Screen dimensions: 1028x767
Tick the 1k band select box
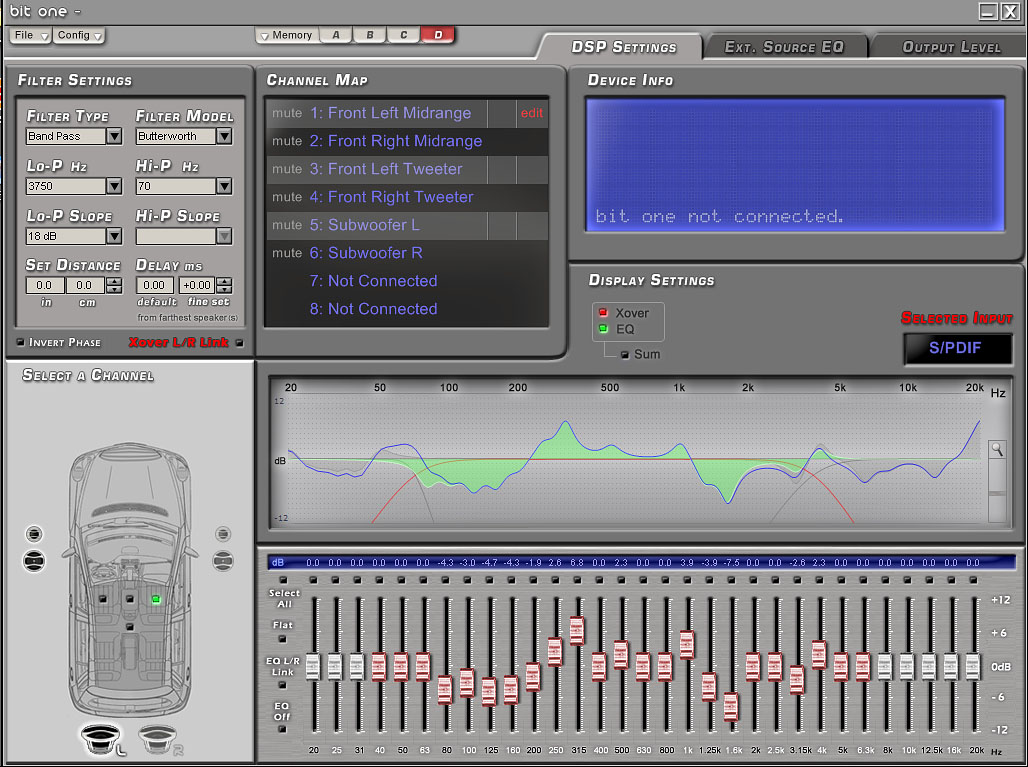(x=687, y=580)
